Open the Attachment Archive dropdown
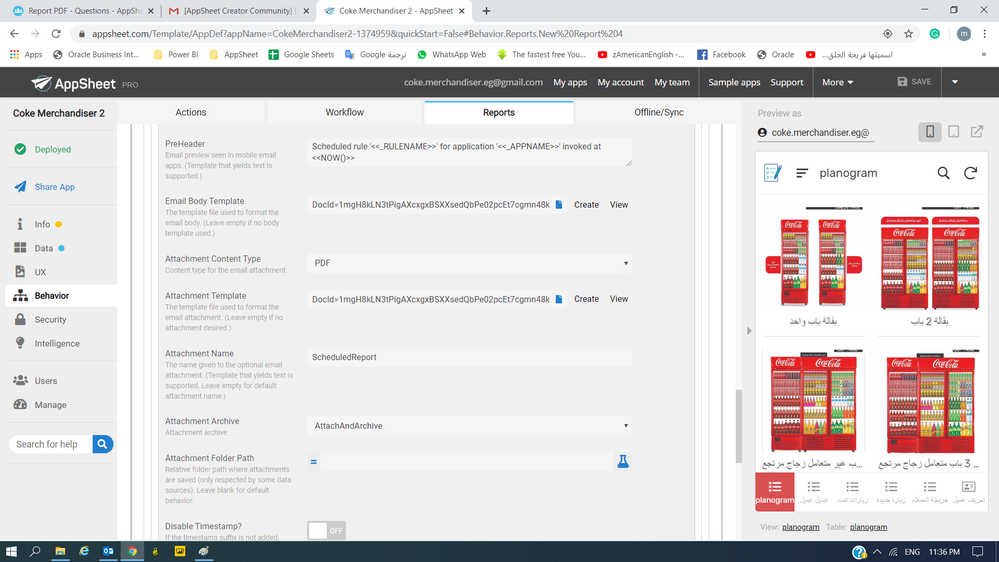The height and width of the screenshot is (562, 999). [470, 426]
